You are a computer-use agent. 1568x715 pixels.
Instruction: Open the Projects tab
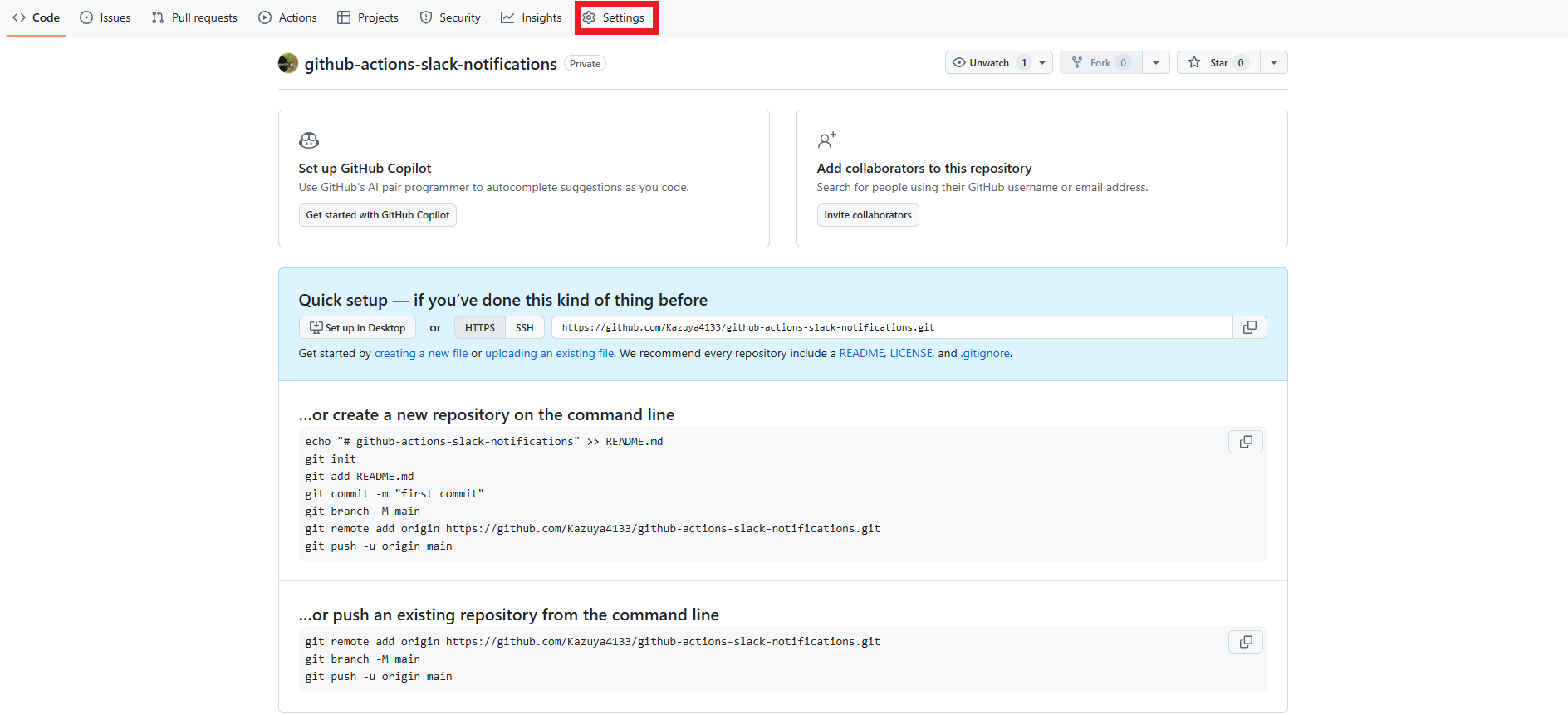[x=368, y=17]
